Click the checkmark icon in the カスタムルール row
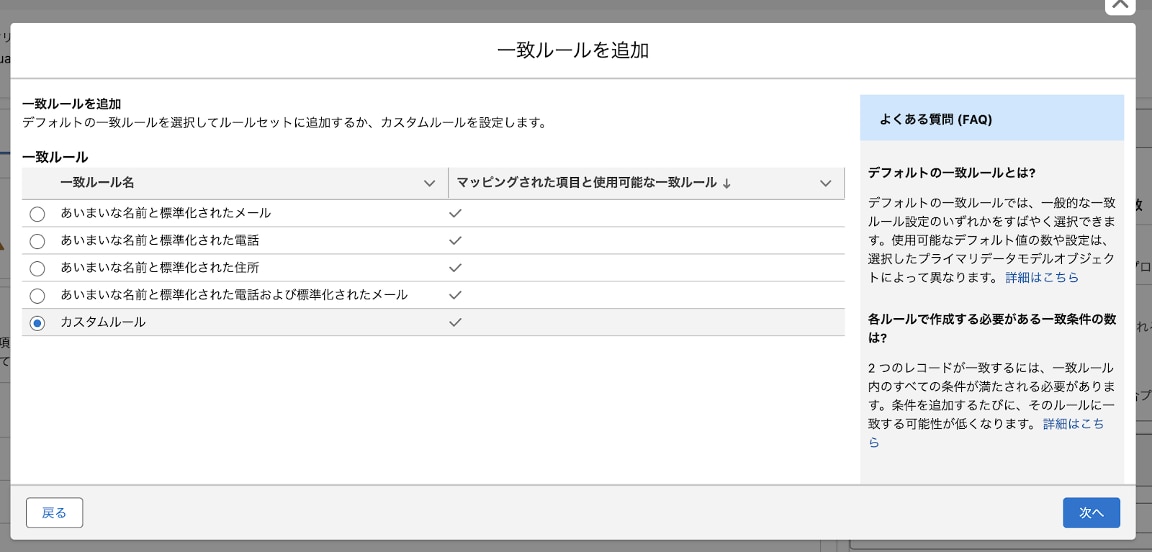 [x=455, y=323]
